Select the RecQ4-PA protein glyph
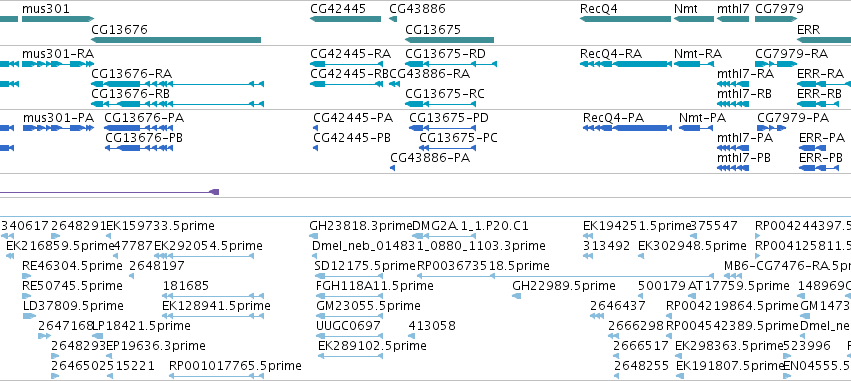This screenshot has height=381, width=851. tap(627, 128)
